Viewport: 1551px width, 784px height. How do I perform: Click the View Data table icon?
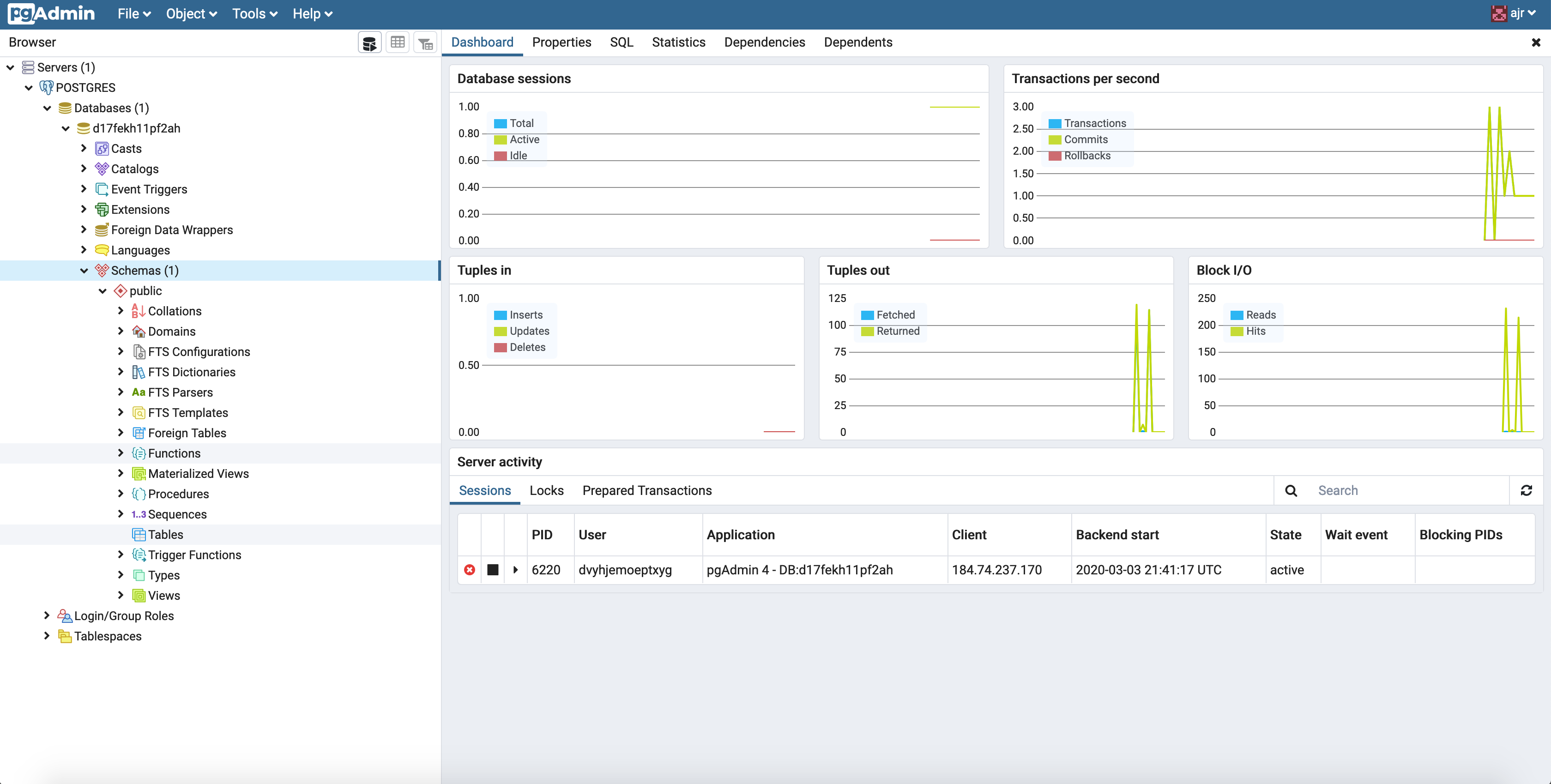tap(398, 43)
